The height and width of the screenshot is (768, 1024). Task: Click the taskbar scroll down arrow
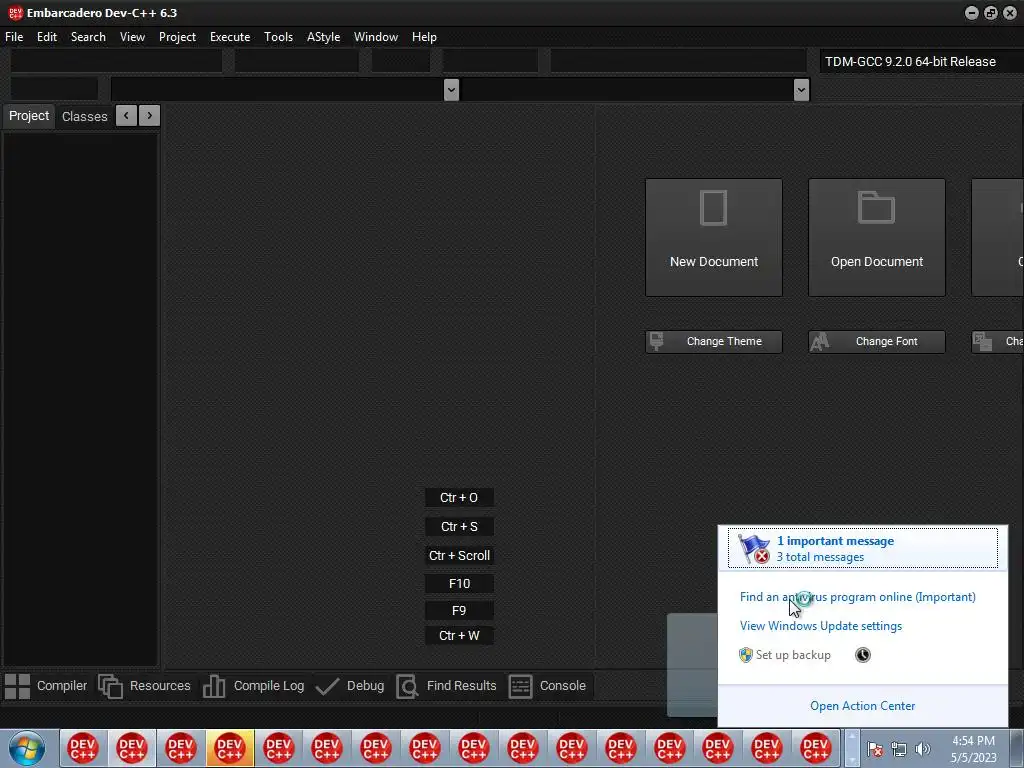[851, 760]
